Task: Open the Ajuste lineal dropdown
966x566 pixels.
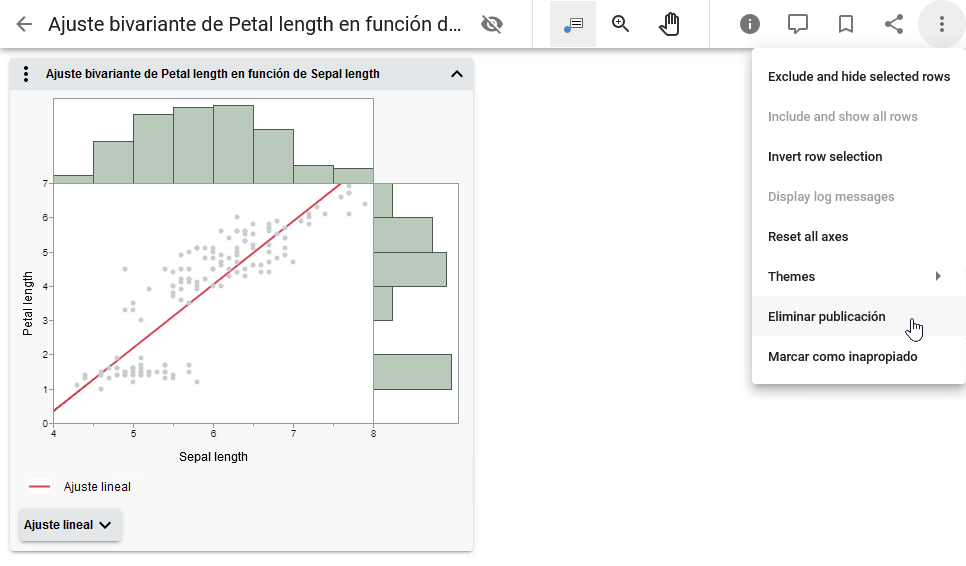Action: [x=70, y=525]
